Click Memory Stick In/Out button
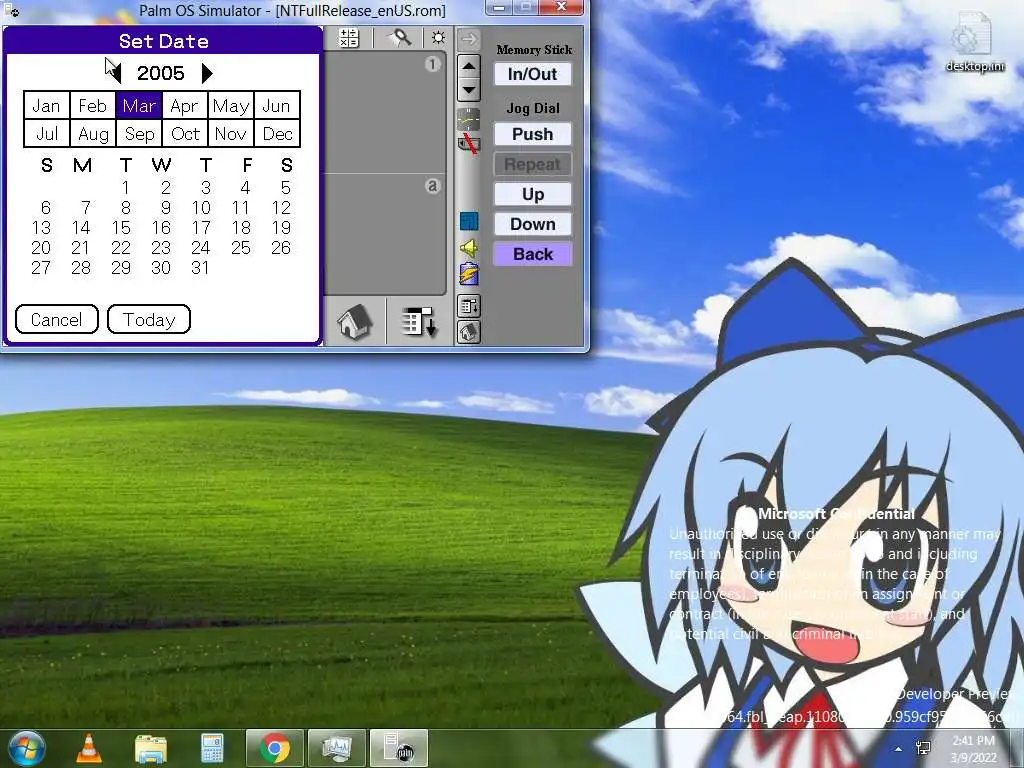 [533, 74]
